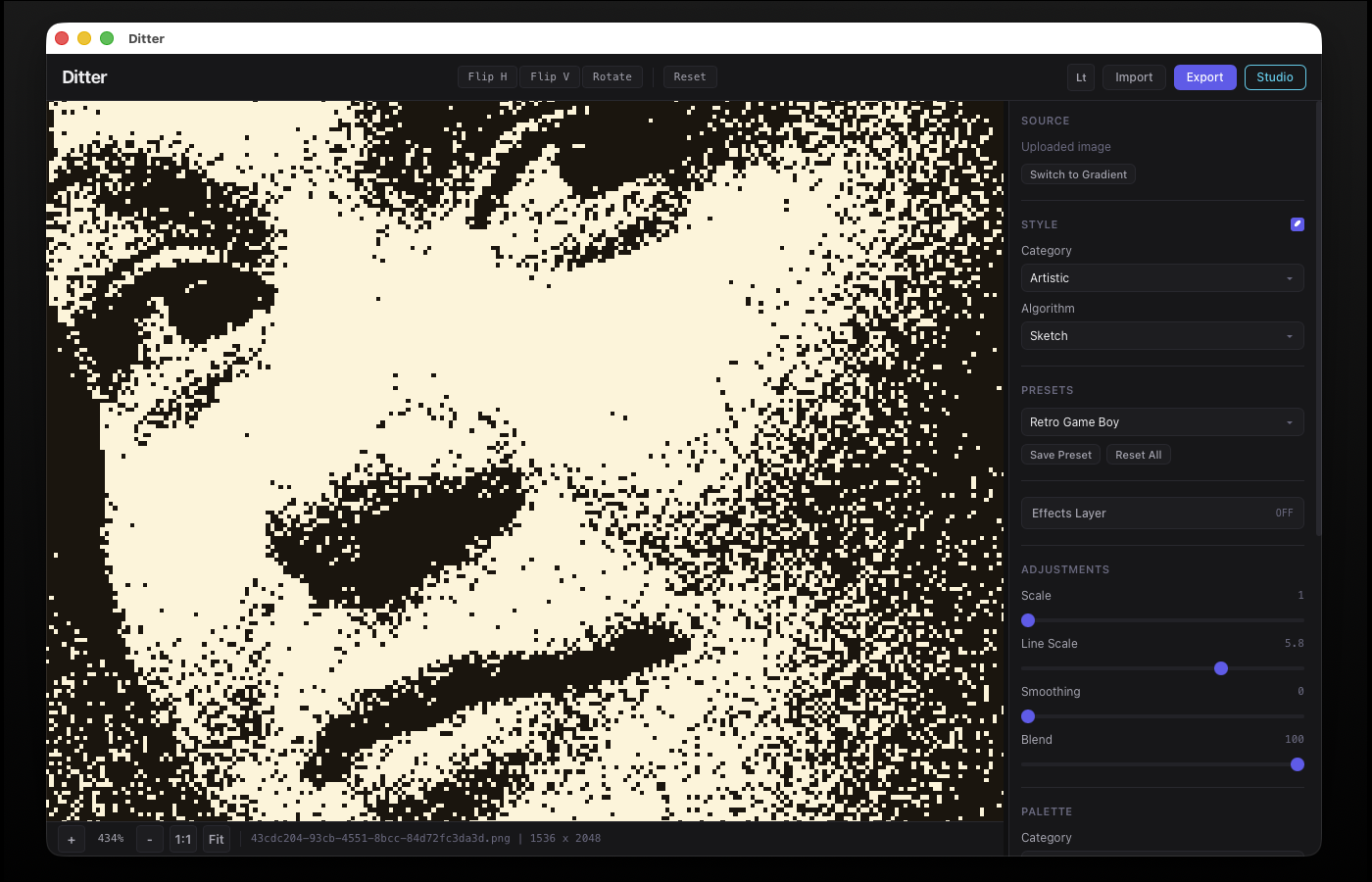Click the Import button

pyautogui.click(x=1134, y=77)
